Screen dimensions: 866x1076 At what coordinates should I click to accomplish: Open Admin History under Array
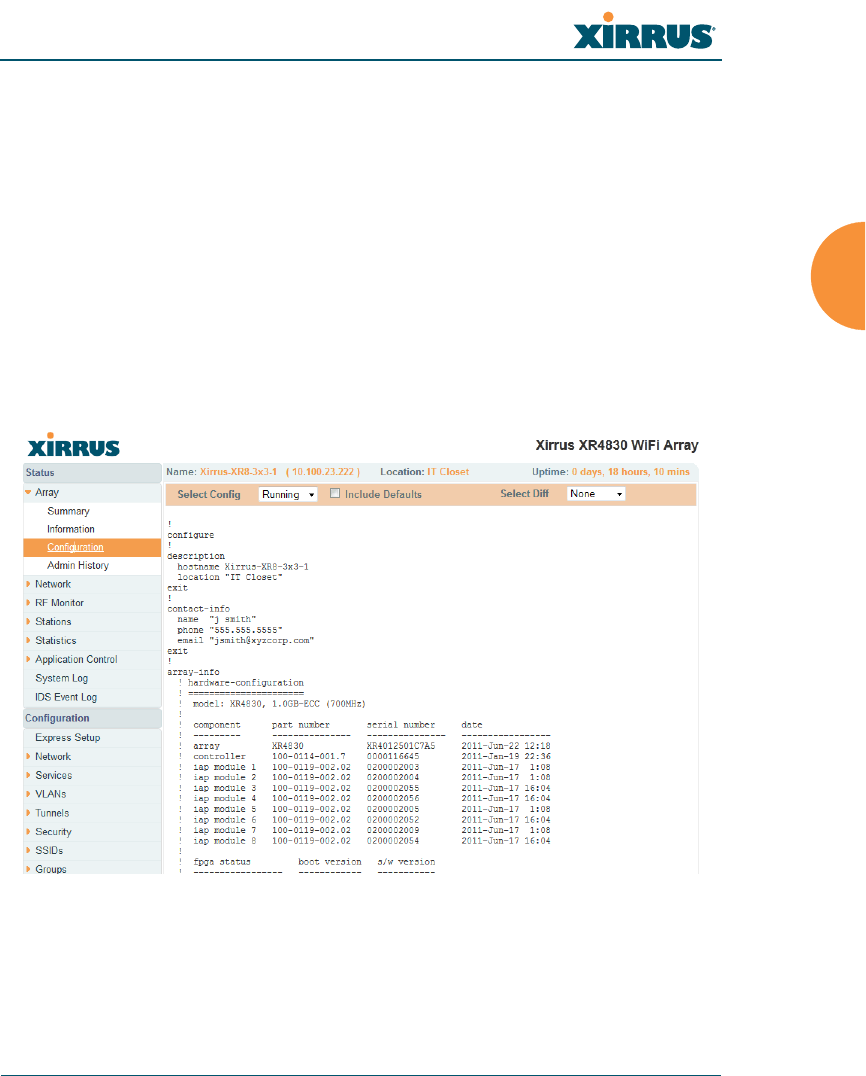pyautogui.click(x=78, y=565)
